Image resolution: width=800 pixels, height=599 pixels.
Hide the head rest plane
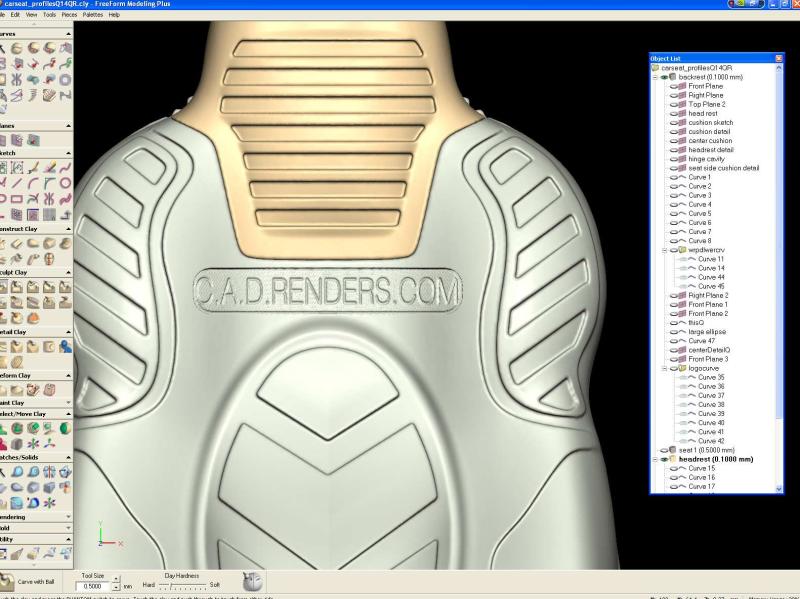coord(673,114)
